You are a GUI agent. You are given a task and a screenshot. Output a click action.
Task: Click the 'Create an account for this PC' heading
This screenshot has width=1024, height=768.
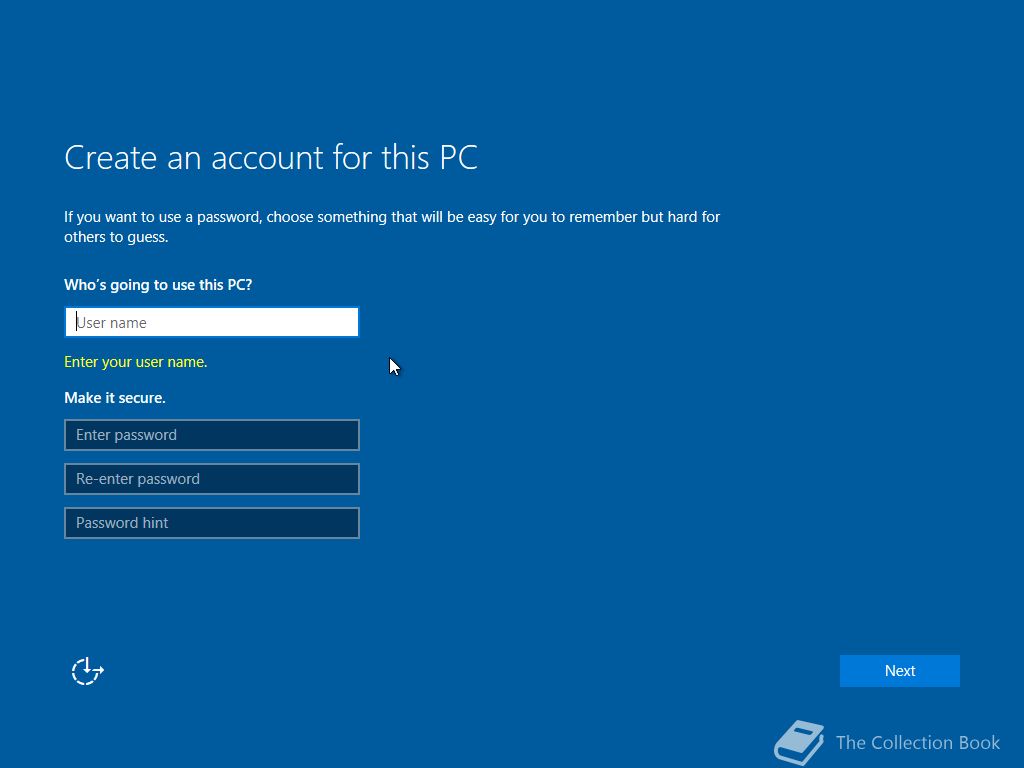pyautogui.click(x=271, y=158)
